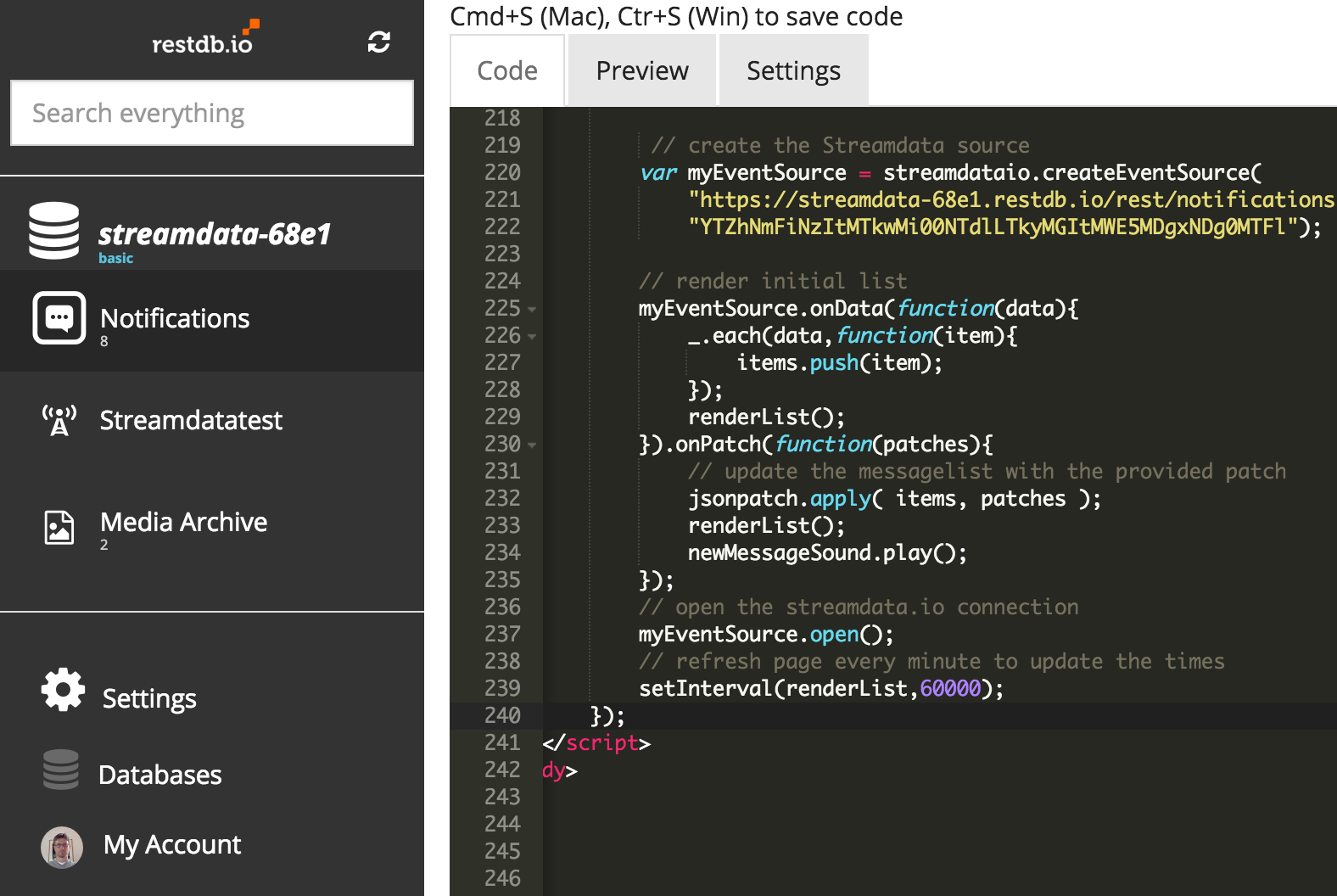Click the Databases stack icon
This screenshot has height=896, width=1337.
point(61,770)
